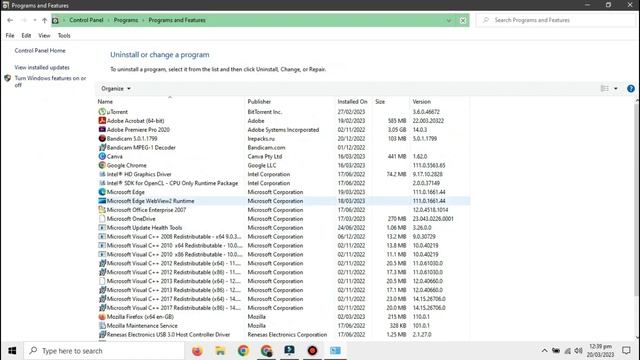
Task: Click the Control Panel address bar icon
Action: [x=56, y=20]
